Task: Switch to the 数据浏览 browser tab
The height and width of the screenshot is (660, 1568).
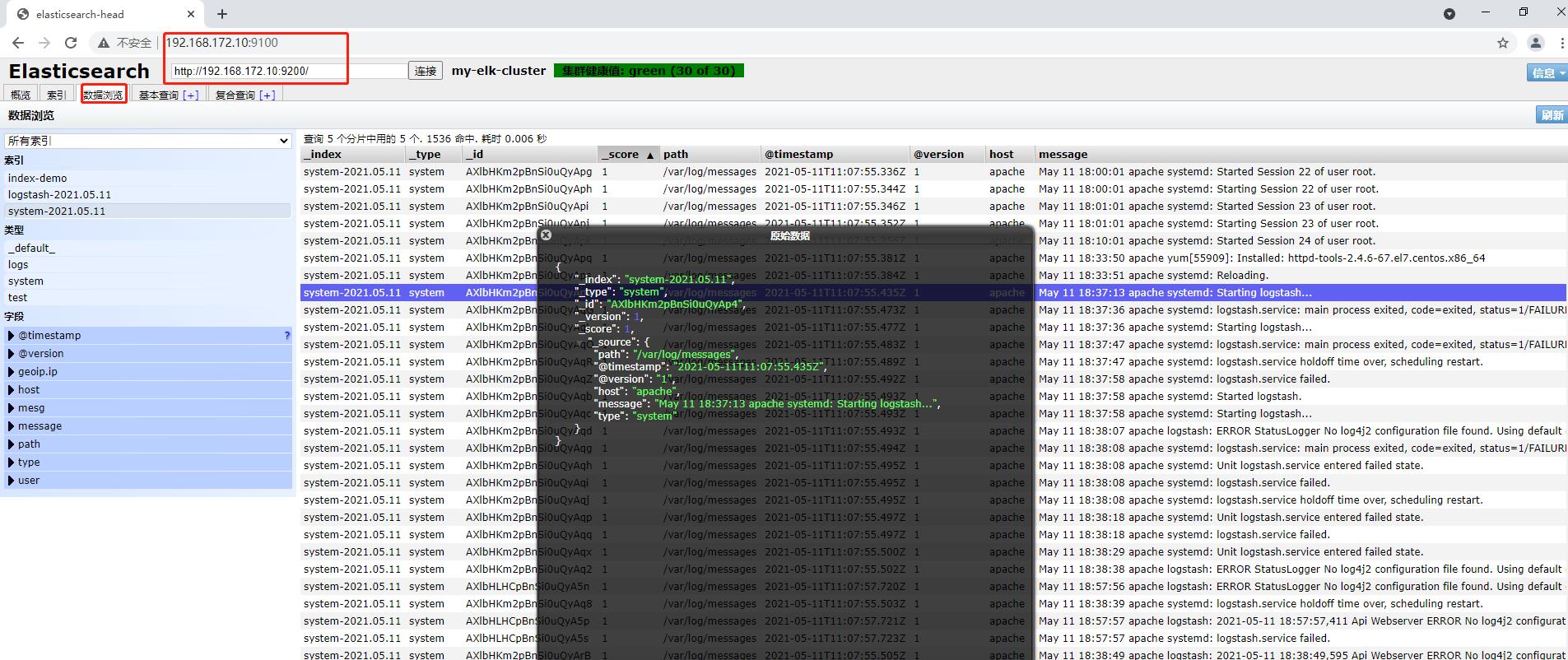Action: click(103, 95)
